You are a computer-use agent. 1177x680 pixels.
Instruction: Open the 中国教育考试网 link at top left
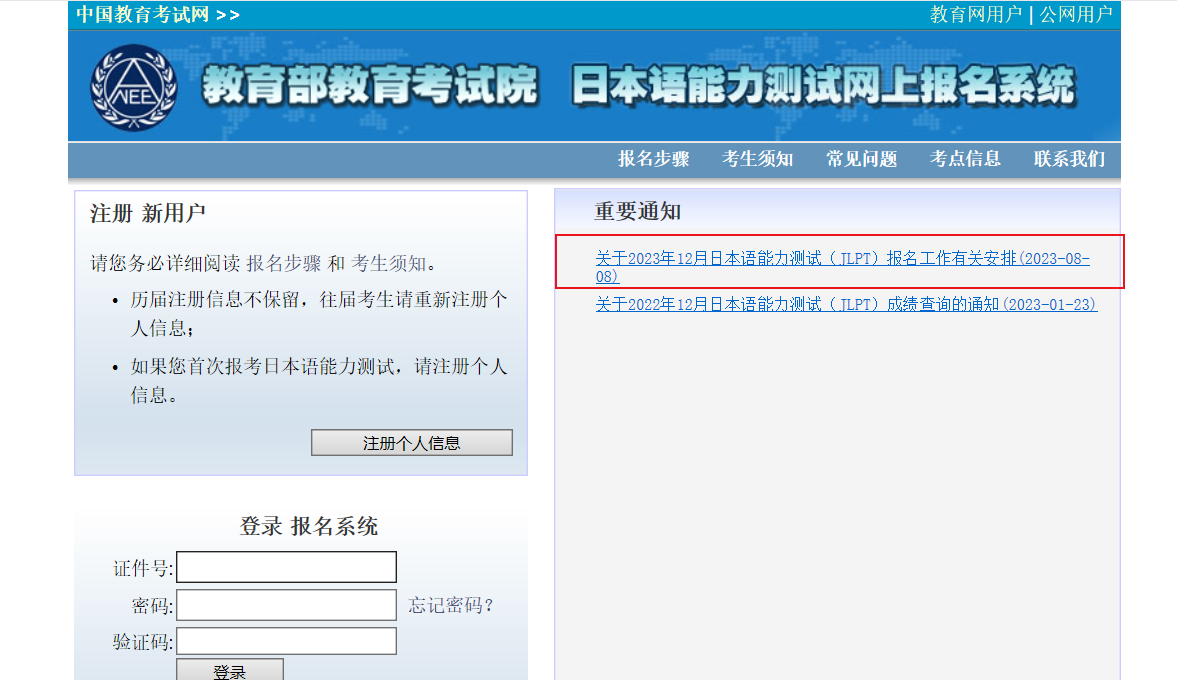[x=143, y=14]
